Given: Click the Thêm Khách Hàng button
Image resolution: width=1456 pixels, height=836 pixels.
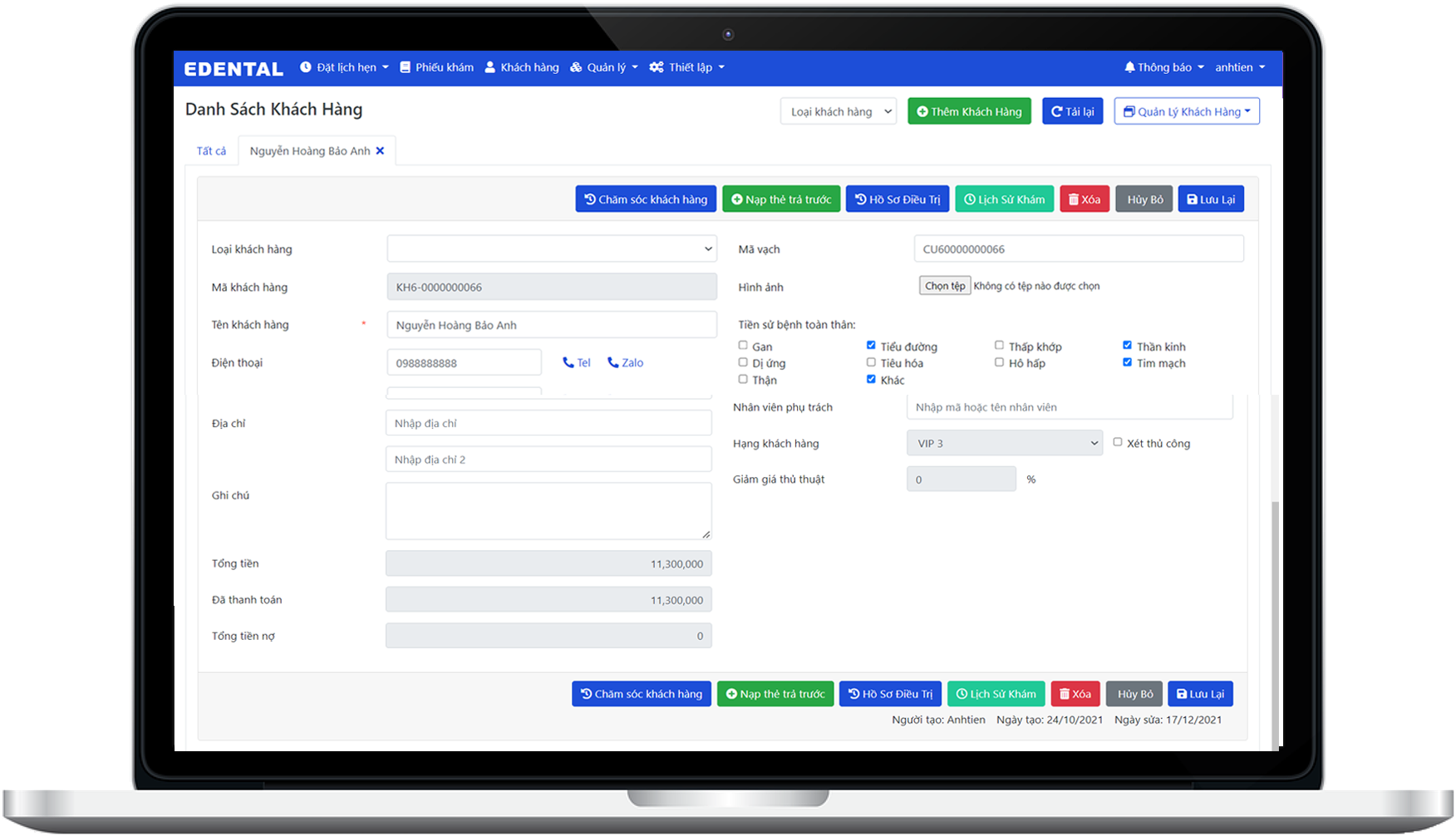Looking at the screenshot, I should pyautogui.click(x=968, y=111).
